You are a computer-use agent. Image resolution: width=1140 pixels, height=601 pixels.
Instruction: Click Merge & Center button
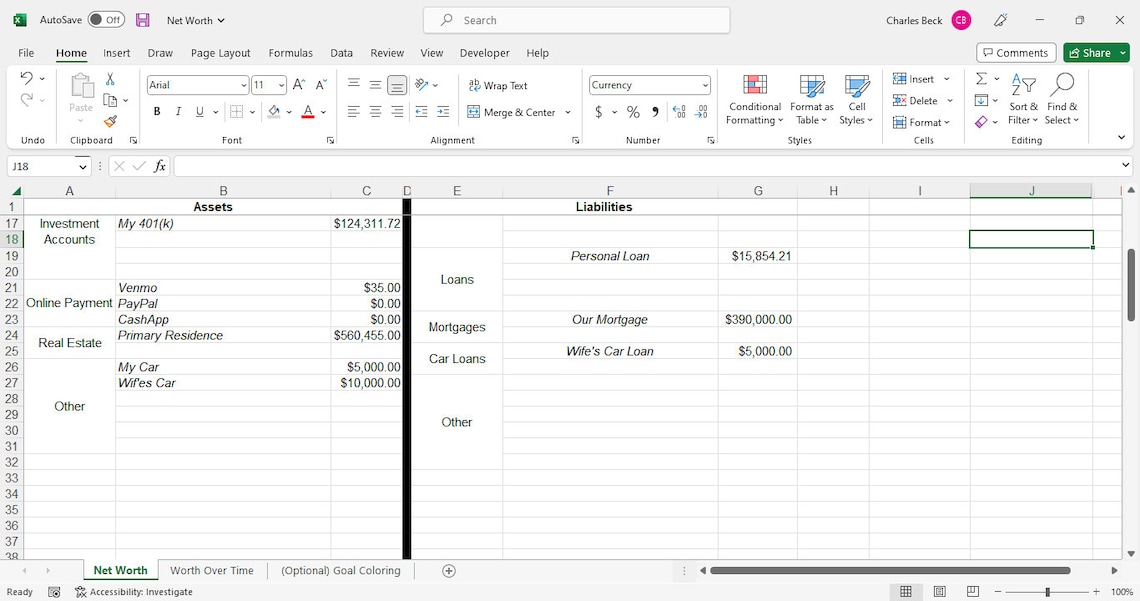point(512,112)
